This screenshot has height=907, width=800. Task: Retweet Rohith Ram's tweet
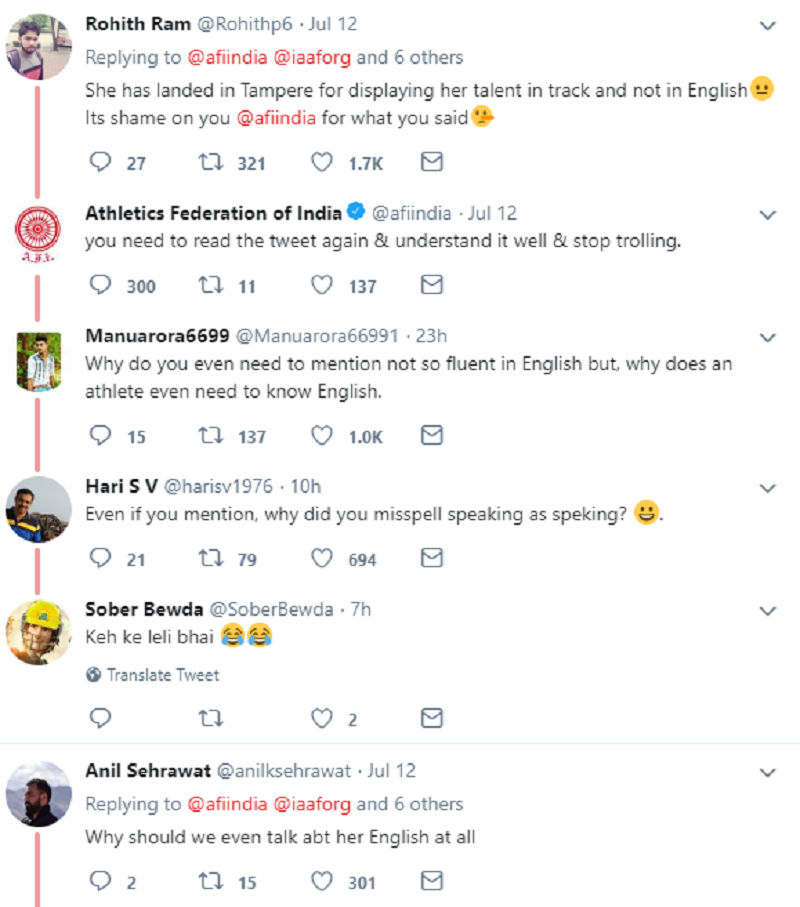click(x=212, y=163)
